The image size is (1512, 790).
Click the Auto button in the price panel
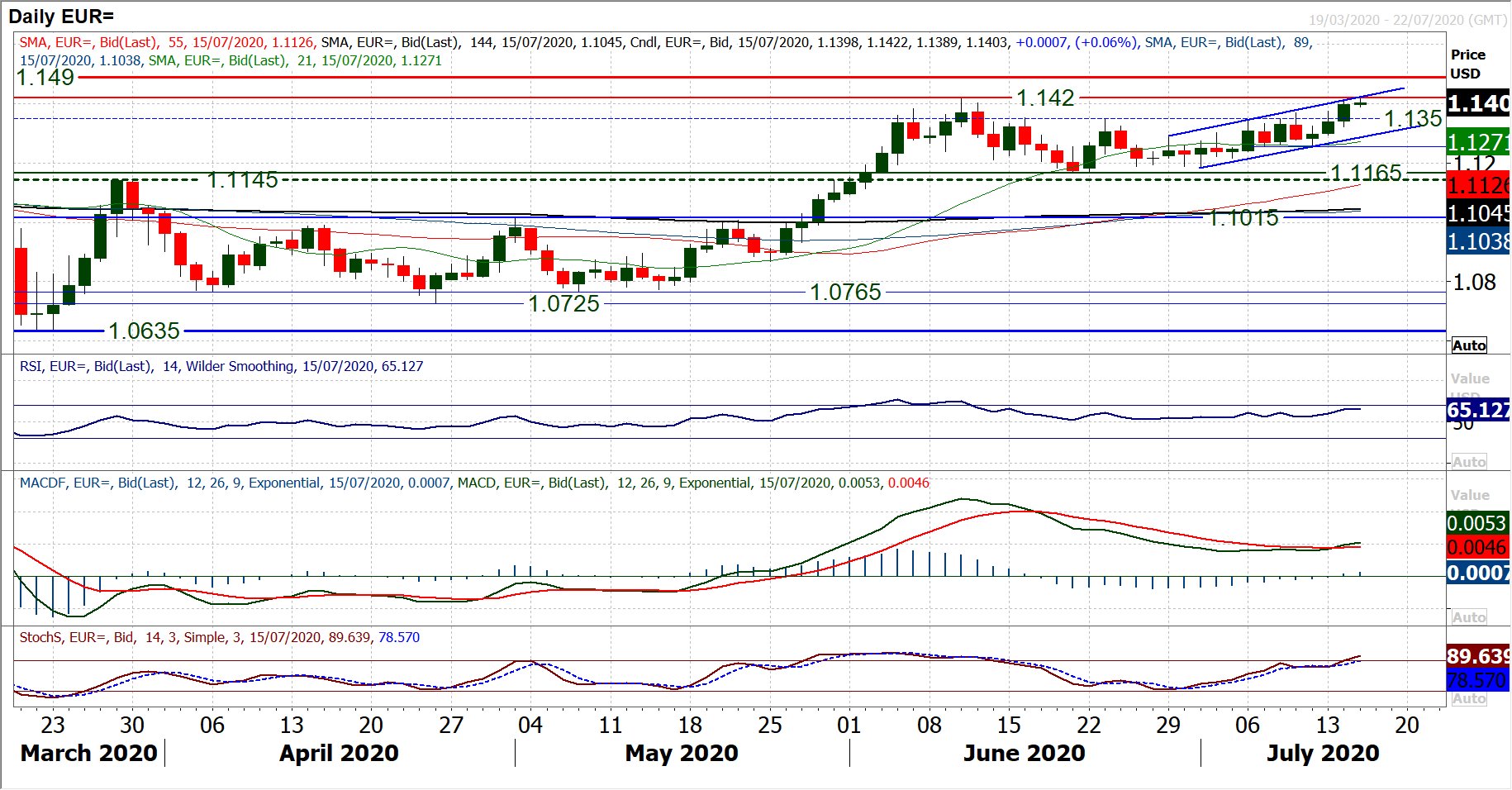(1468, 345)
